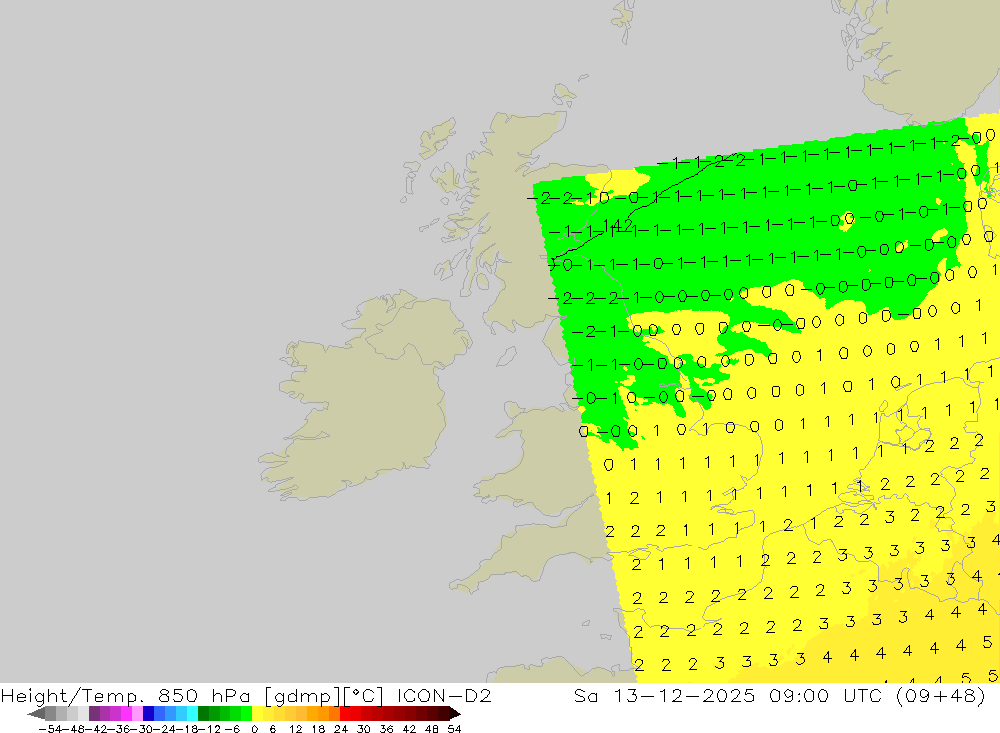Click the date "13-12-2025"
Image resolution: width=1000 pixels, height=733 pixels.
coord(684,695)
